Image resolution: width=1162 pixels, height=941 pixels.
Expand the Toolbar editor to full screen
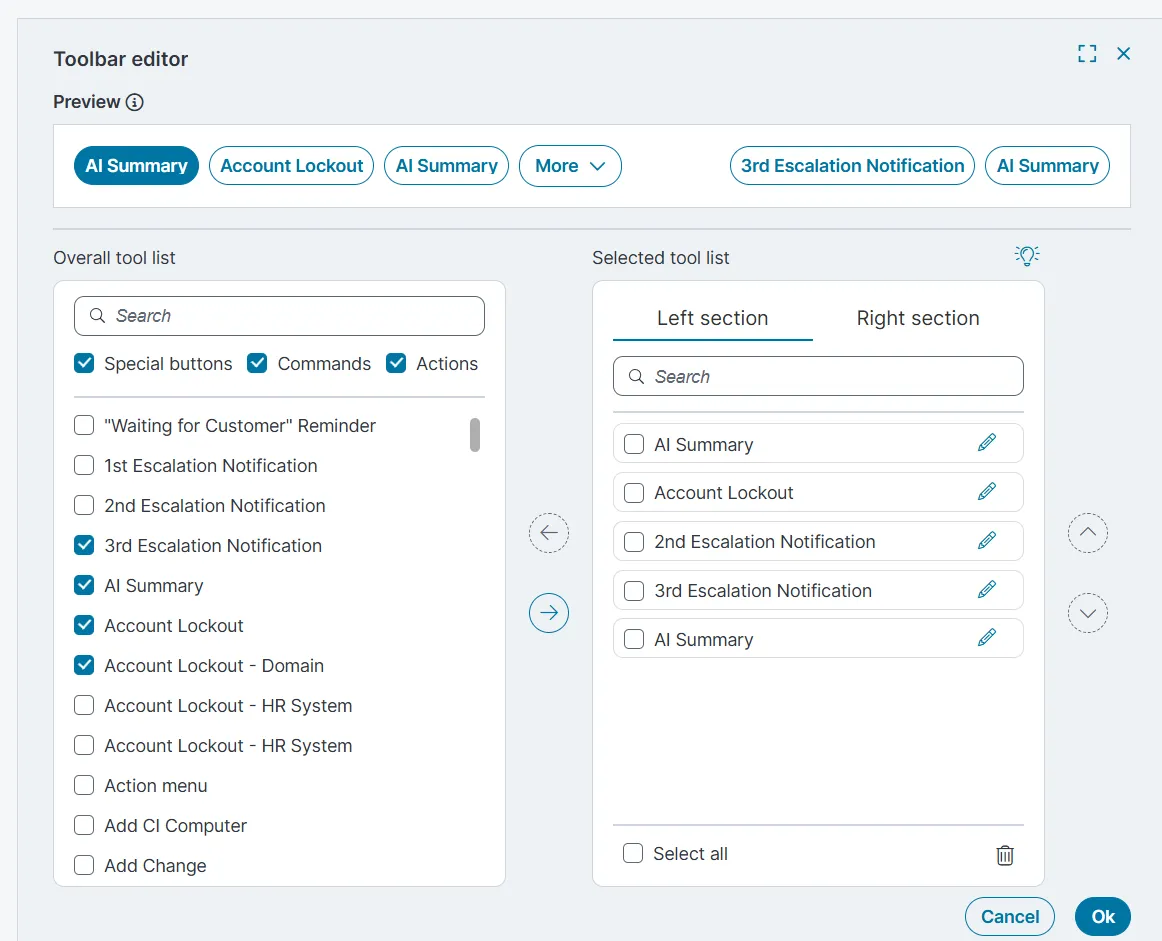pyautogui.click(x=1087, y=53)
